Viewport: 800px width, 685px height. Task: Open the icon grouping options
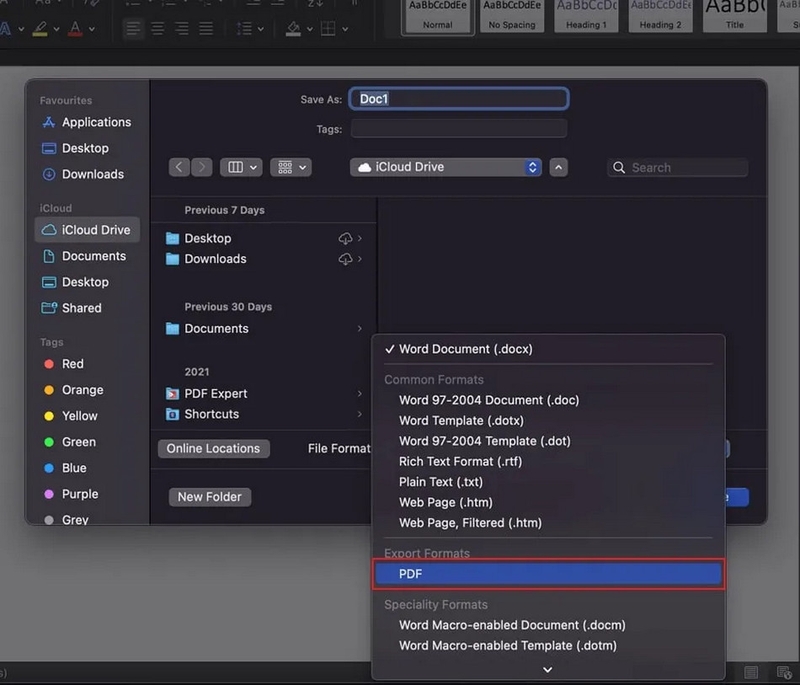click(x=291, y=168)
